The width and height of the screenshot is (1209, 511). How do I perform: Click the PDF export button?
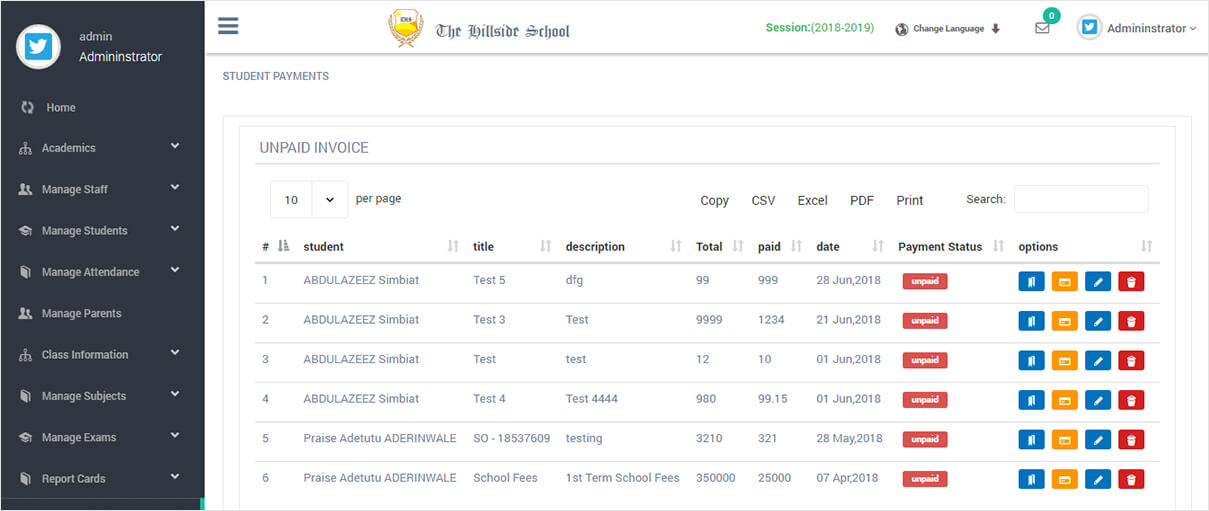(x=861, y=201)
